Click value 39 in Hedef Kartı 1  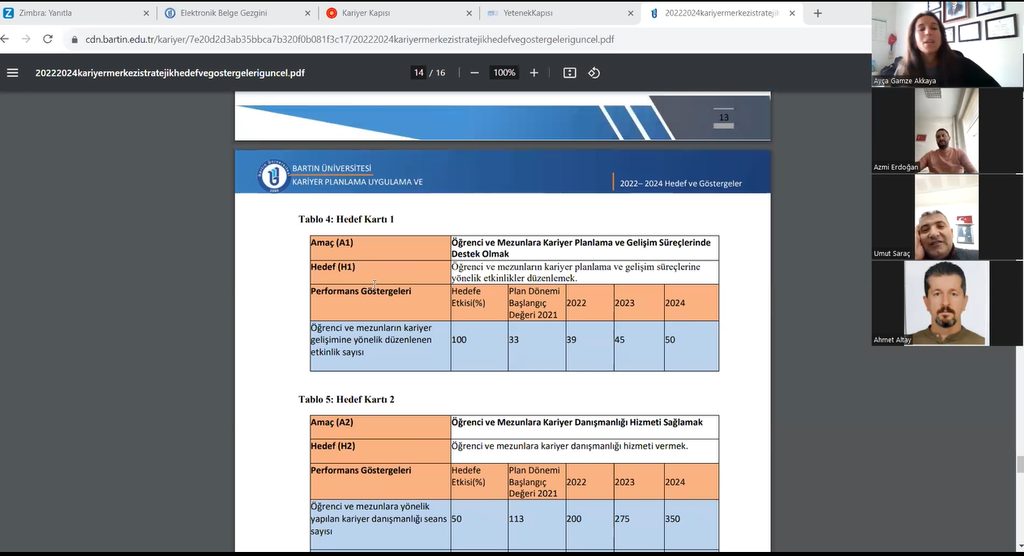tap(571, 340)
